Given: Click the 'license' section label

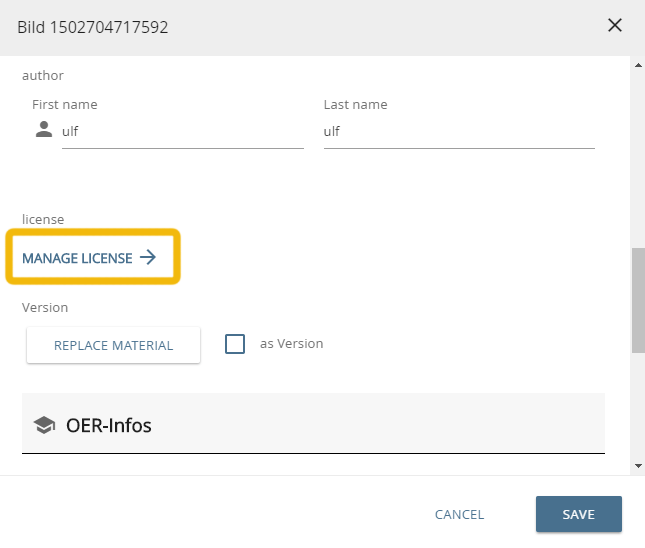Looking at the screenshot, I should pyautogui.click(x=43, y=219).
